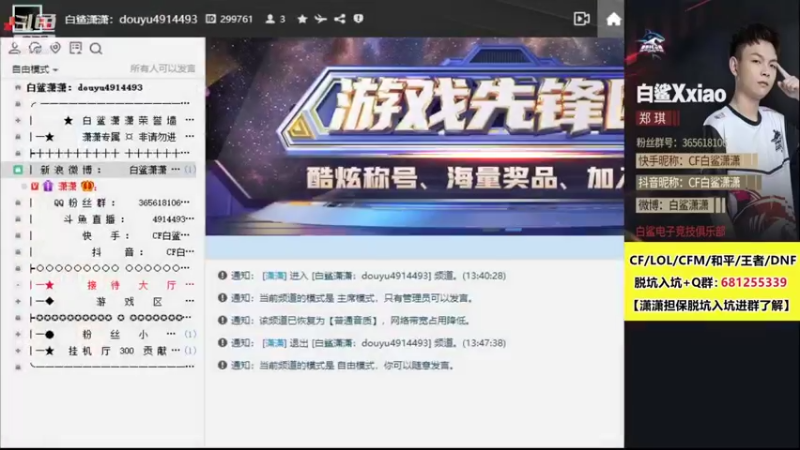Select the 抖音 CF白 row

click(x=105, y=252)
